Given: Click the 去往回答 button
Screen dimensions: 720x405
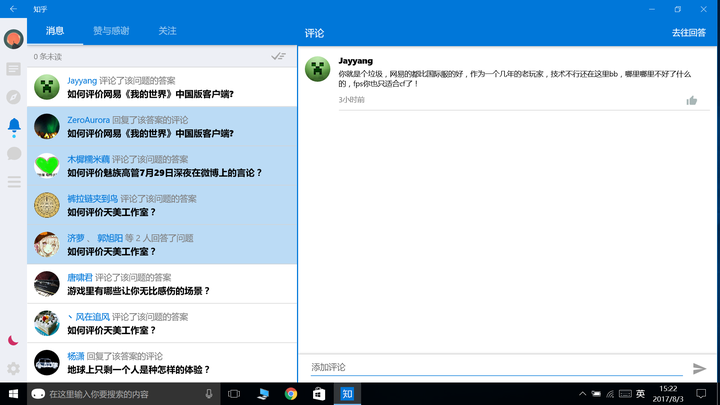Looking at the screenshot, I should [x=689, y=33].
